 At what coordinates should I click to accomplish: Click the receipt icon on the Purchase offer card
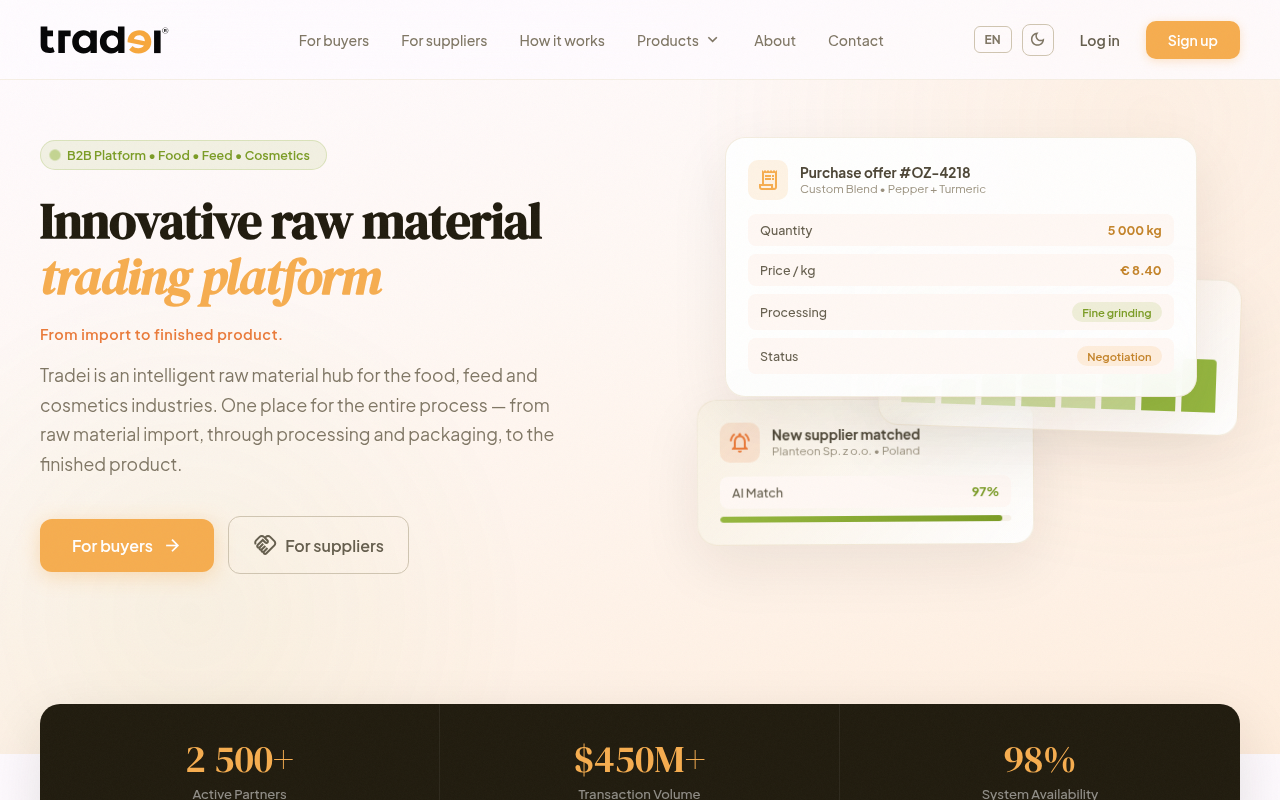[x=768, y=180]
